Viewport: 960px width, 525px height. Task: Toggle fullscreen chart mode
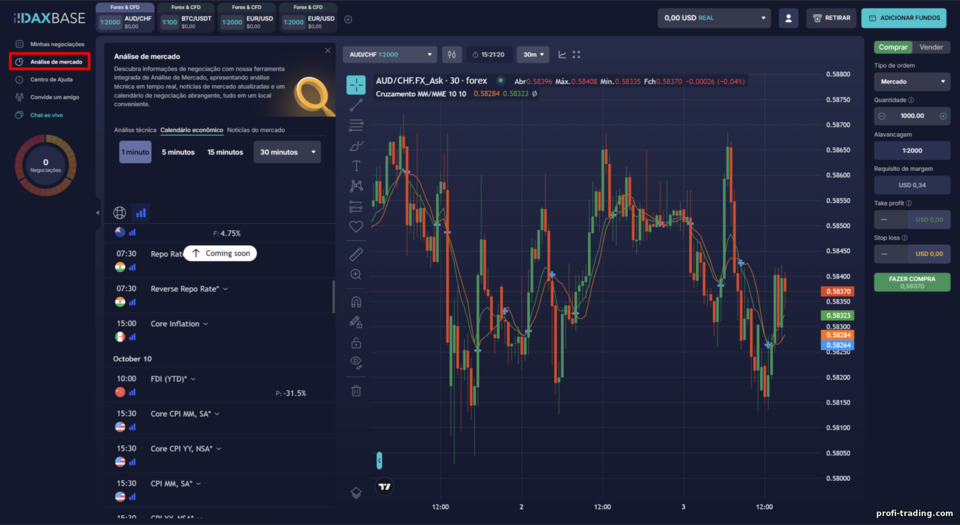576,54
